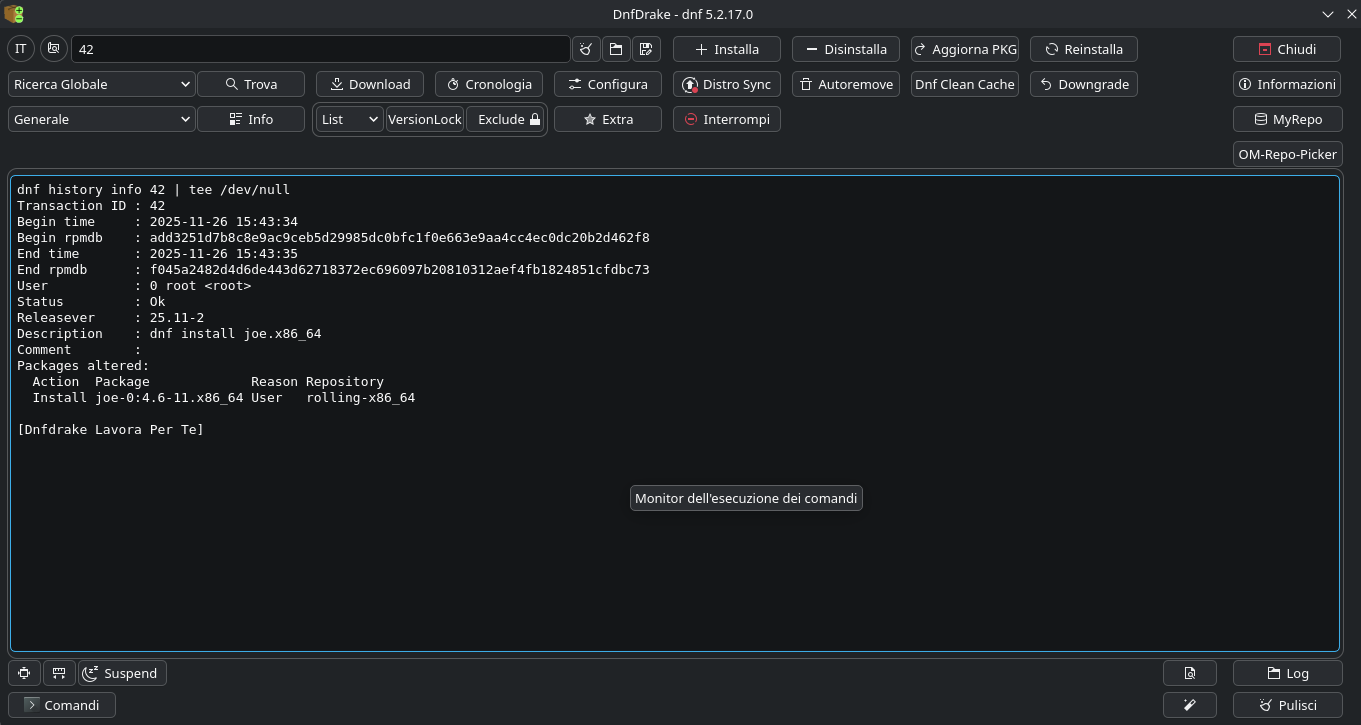The height and width of the screenshot is (725, 1361).
Task: Click the floppy disk save icon
Action: tap(645, 49)
